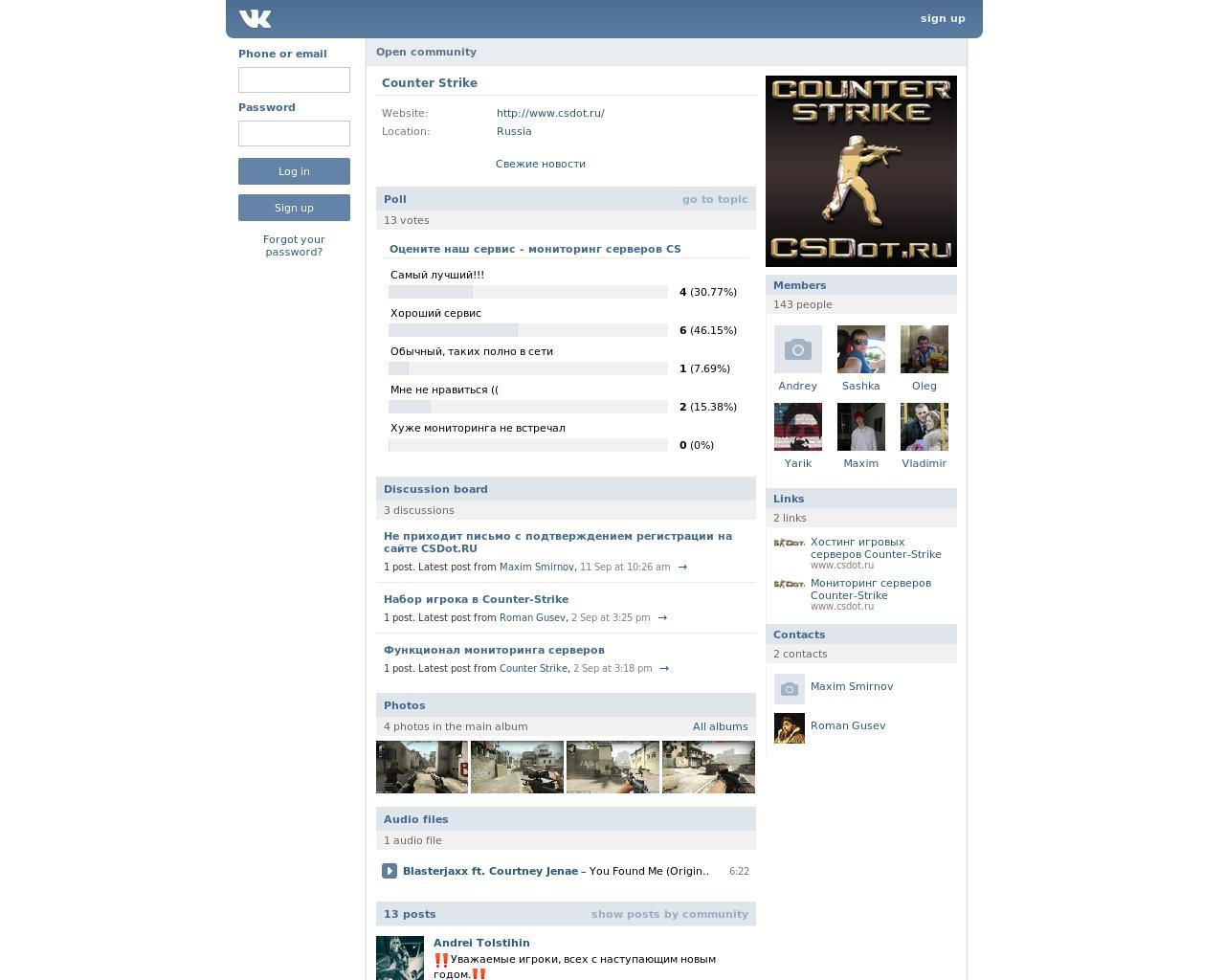Open Roman Gusev contact name

[848, 725]
